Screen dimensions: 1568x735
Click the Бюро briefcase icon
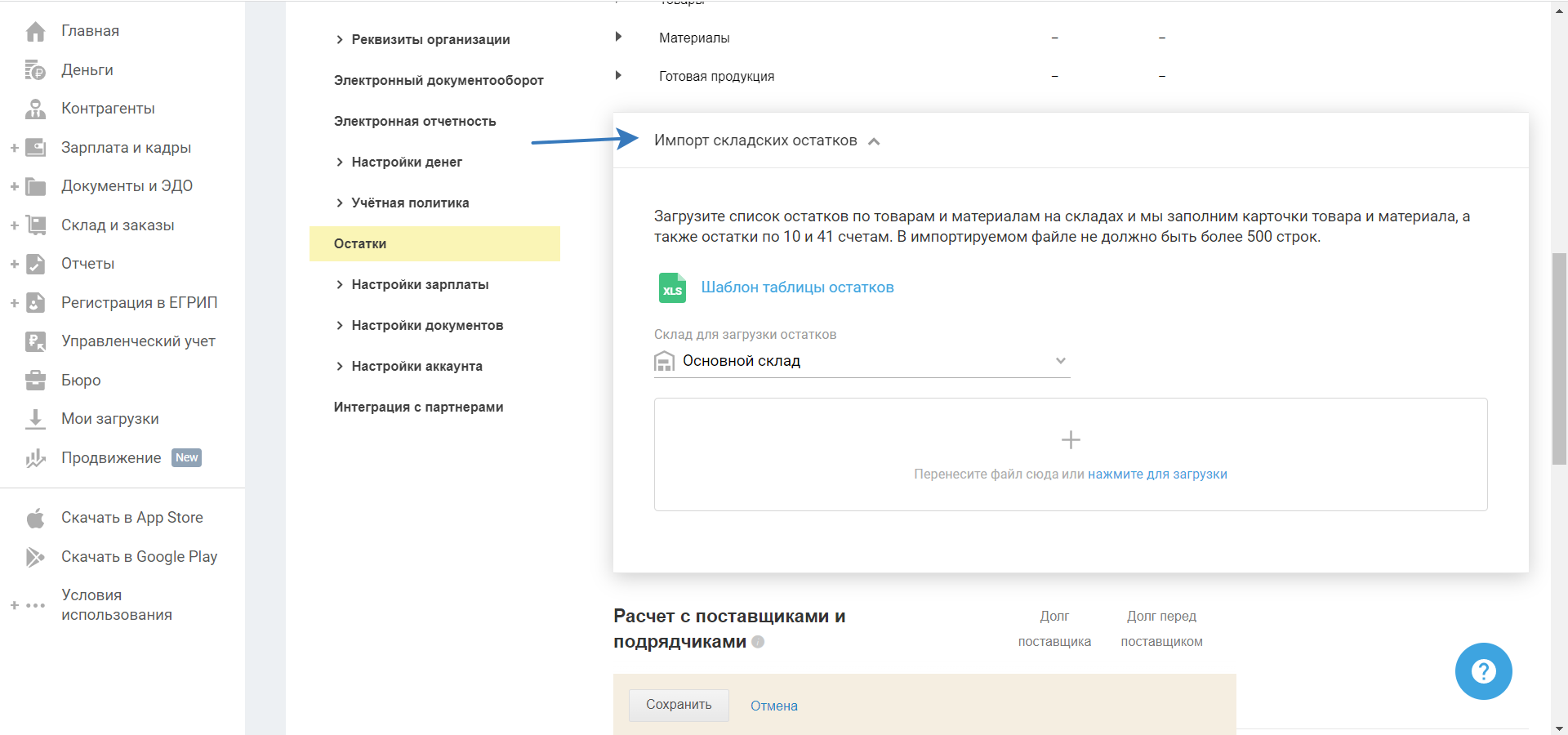pyautogui.click(x=35, y=381)
